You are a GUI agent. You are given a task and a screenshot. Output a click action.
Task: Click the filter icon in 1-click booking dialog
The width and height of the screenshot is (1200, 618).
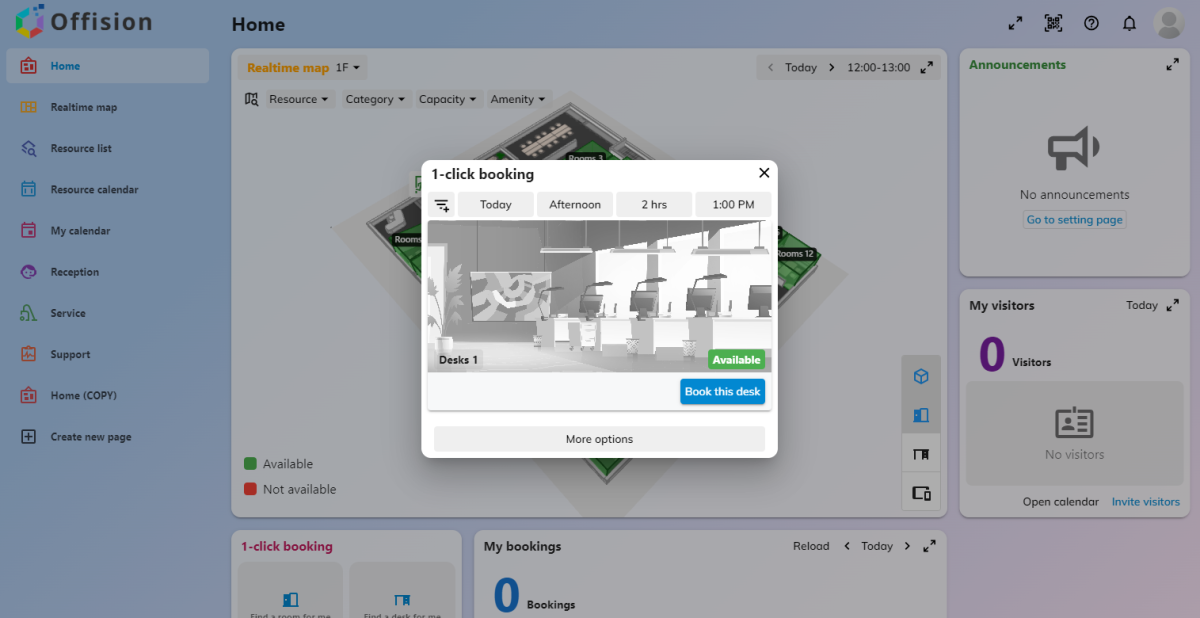coord(442,204)
